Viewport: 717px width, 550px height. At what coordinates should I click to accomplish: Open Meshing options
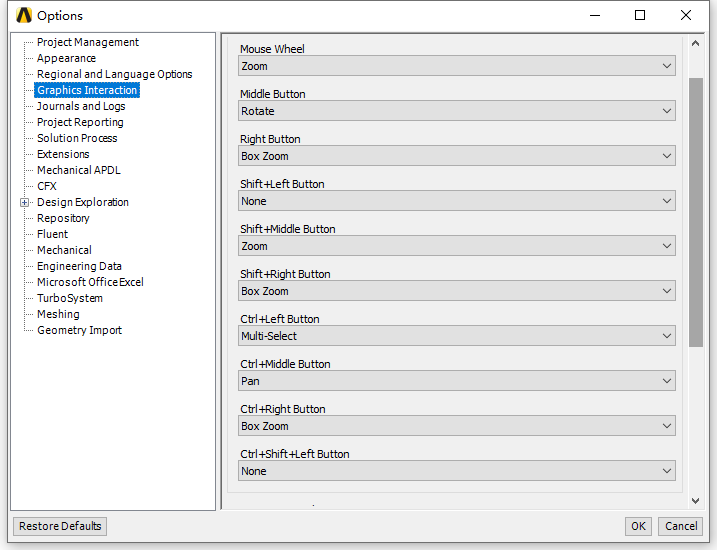(58, 314)
